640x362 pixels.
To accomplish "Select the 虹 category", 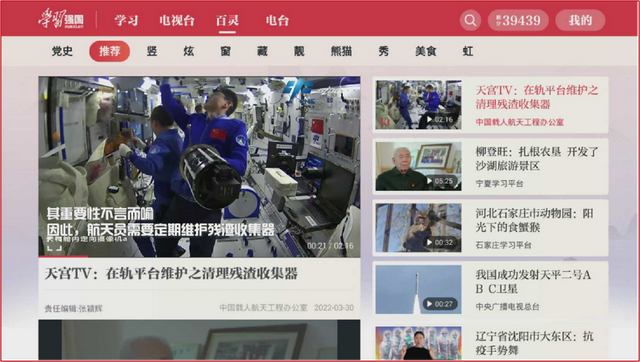I will 468,51.
